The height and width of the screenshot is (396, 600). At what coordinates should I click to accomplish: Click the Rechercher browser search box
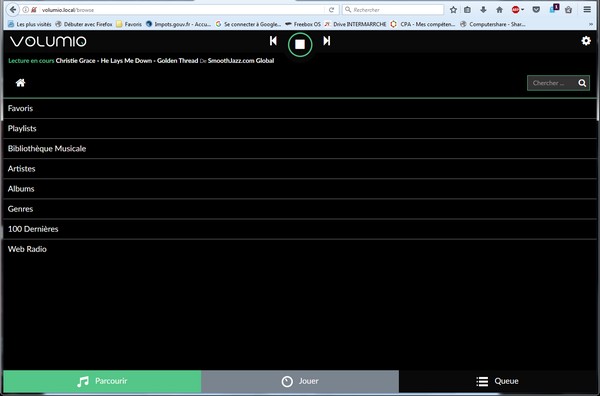coord(394,10)
